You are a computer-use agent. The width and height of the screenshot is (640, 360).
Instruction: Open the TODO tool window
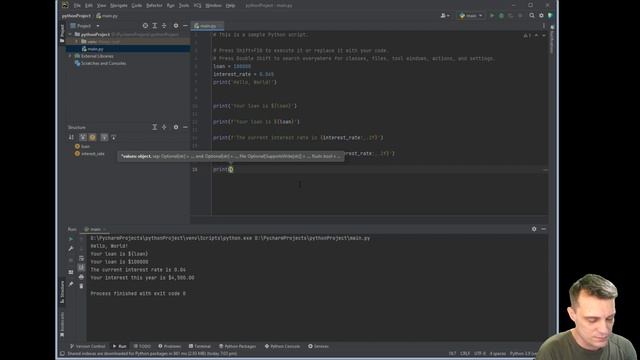tap(142, 346)
